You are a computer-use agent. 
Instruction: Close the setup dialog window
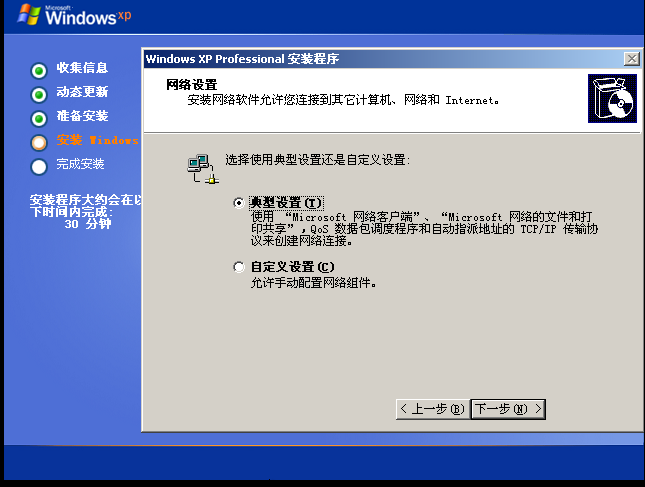tap(631, 59)
